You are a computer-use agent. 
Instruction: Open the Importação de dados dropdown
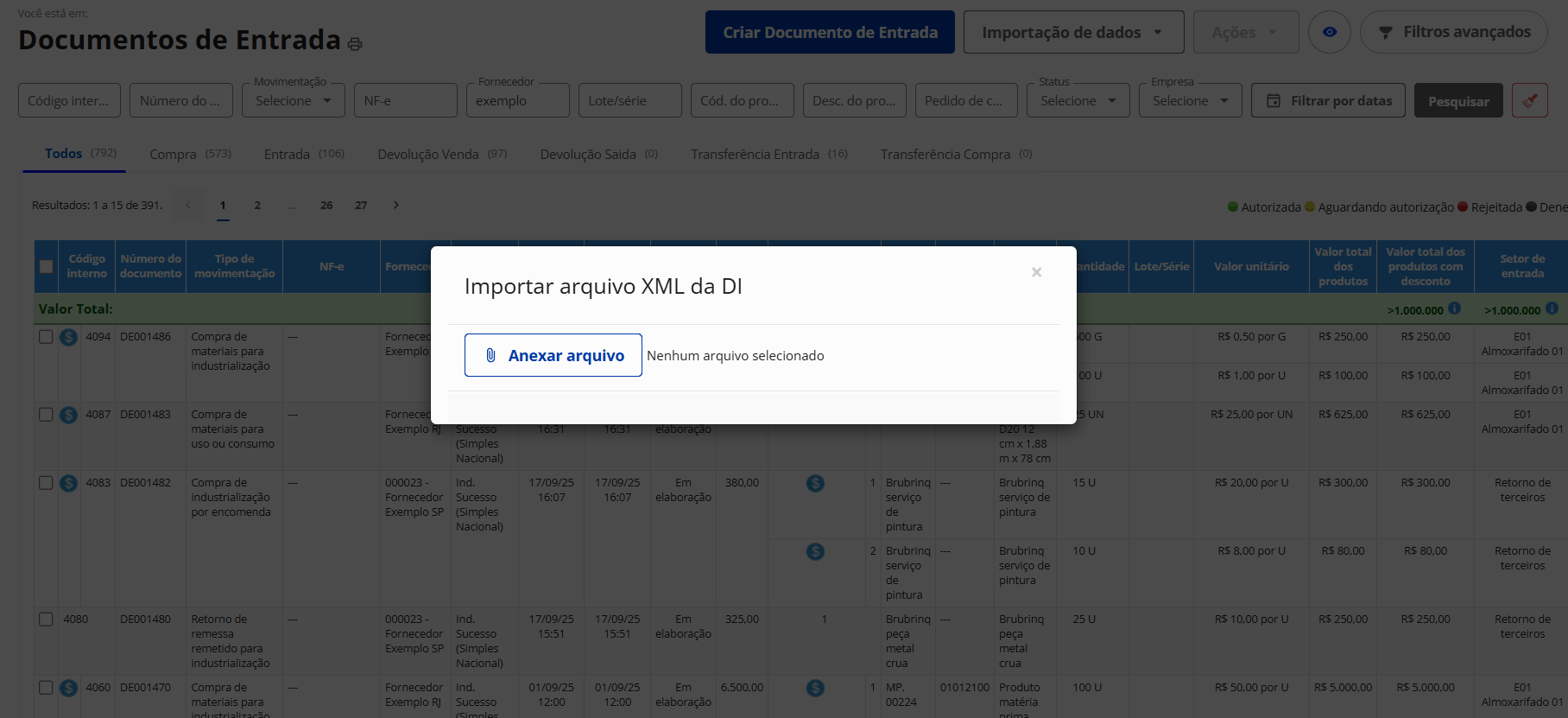(1072, 32)
